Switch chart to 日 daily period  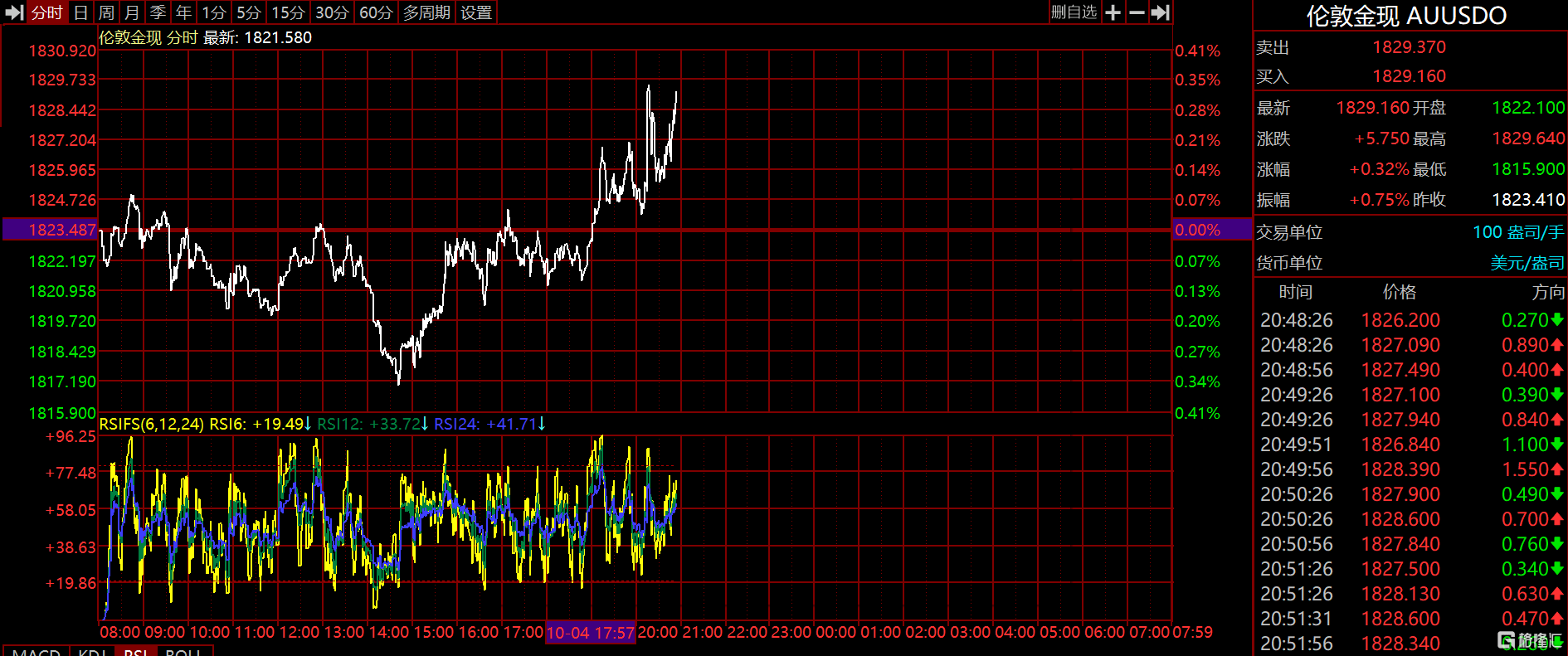[80, 12]
